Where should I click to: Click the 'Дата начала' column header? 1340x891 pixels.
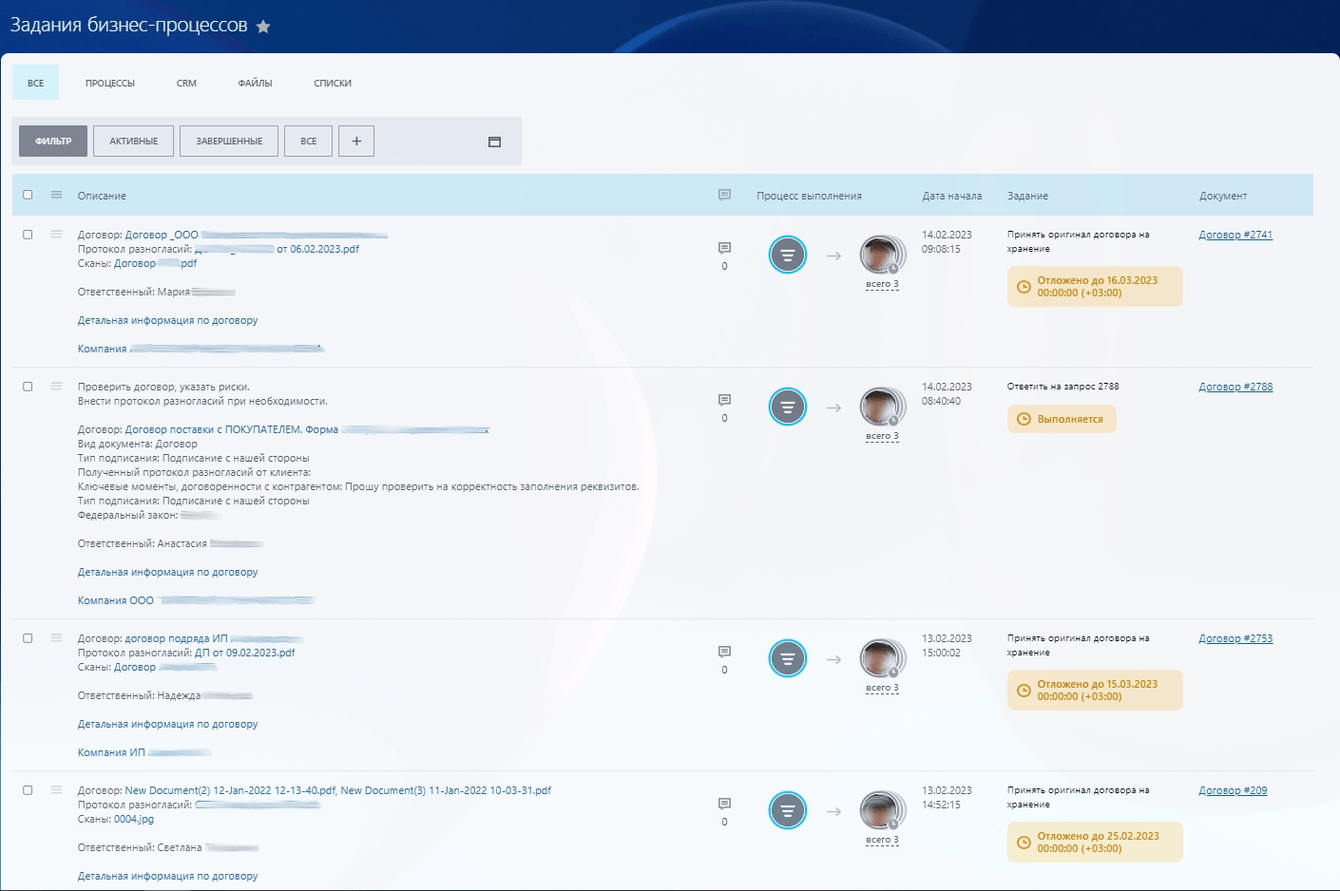point(952,196)
